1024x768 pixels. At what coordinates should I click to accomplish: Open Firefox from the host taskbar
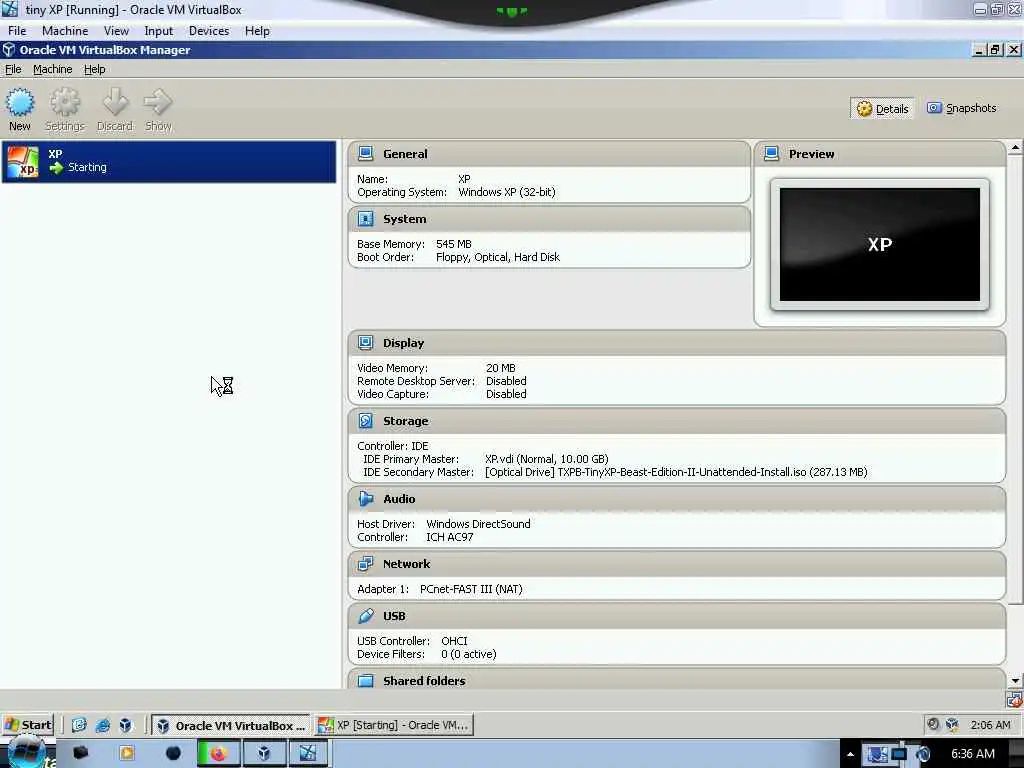pyautogui.click(x=218, y=754)
